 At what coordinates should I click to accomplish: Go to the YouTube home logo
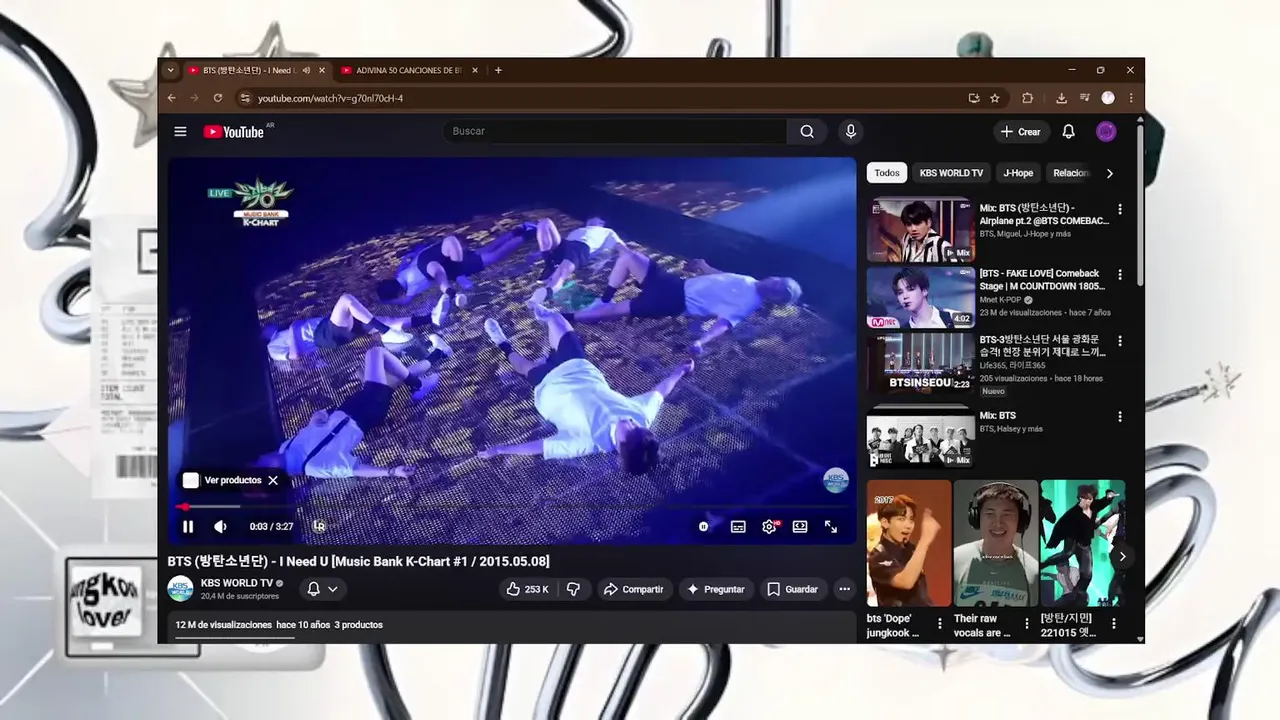[x=234, y=132]
